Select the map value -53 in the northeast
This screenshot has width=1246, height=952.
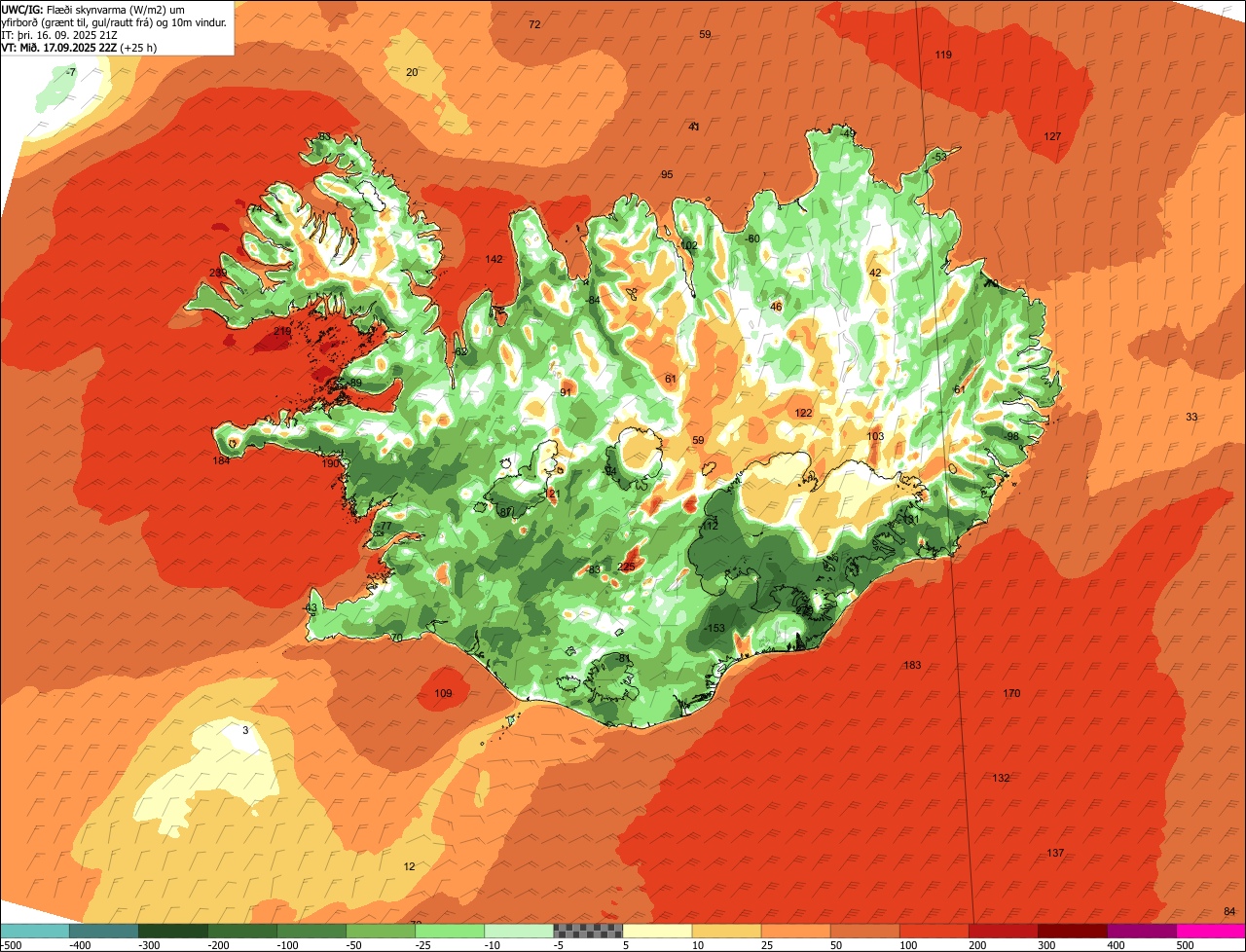point(938,157)
